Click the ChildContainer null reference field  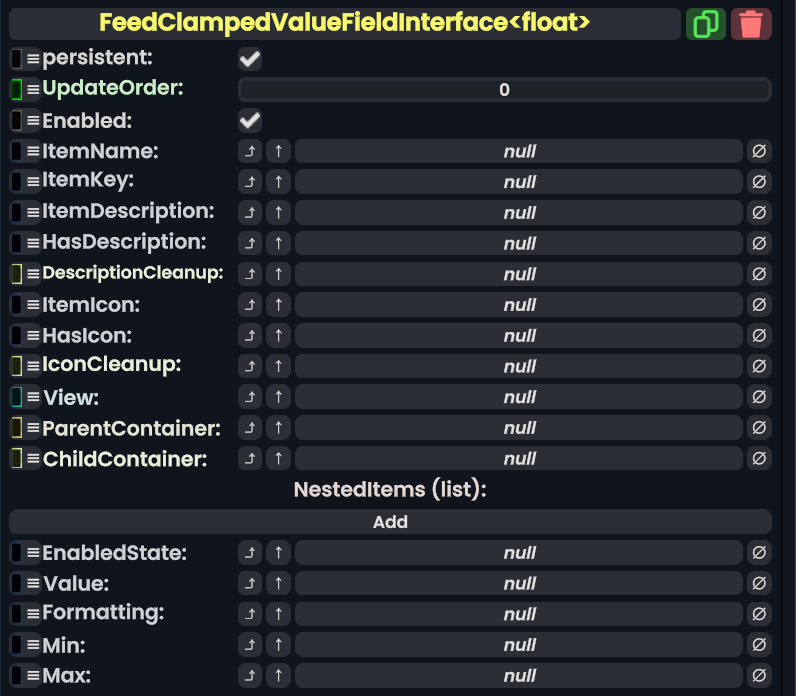pos(519,459)
